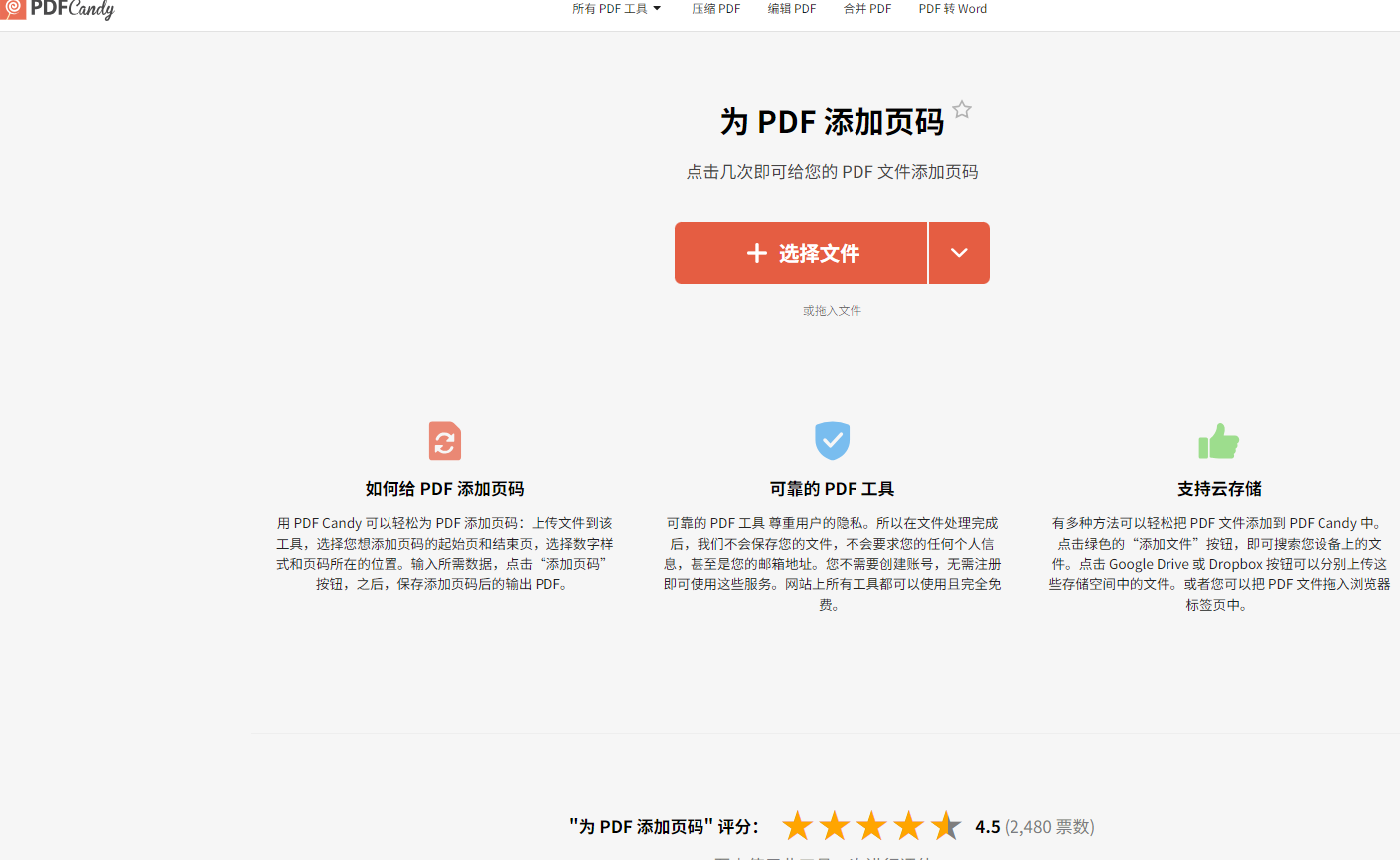Open 压缩 PDF from the top navigation

[715, 9]
